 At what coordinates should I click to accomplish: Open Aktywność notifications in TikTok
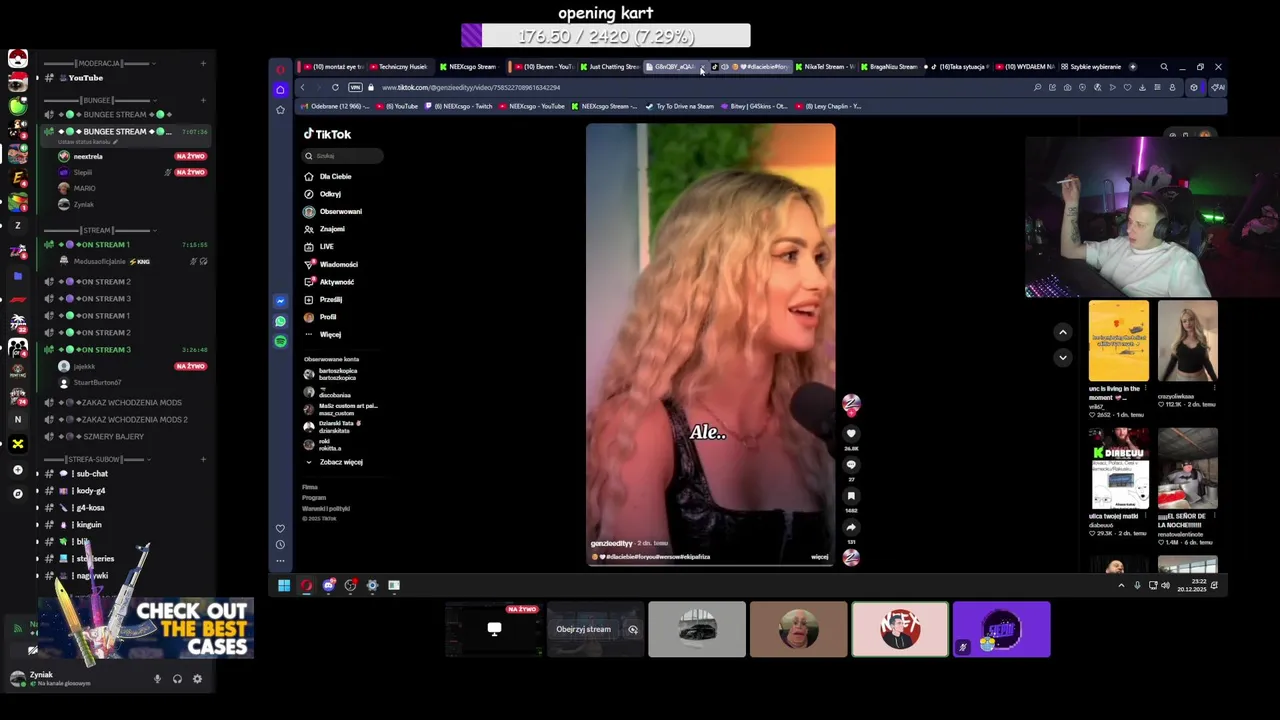pyautogui.click(x=330, y=282)
